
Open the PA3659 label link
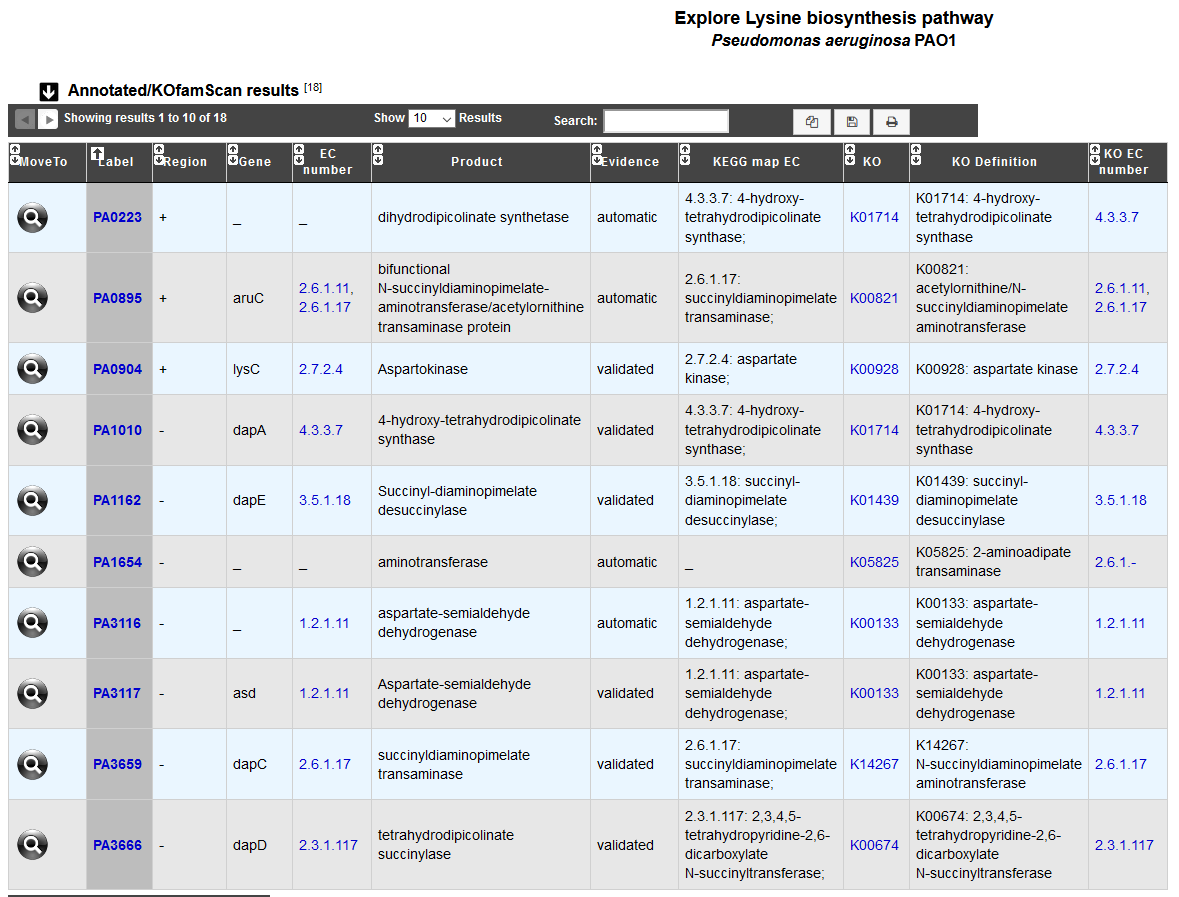(117, 764)
